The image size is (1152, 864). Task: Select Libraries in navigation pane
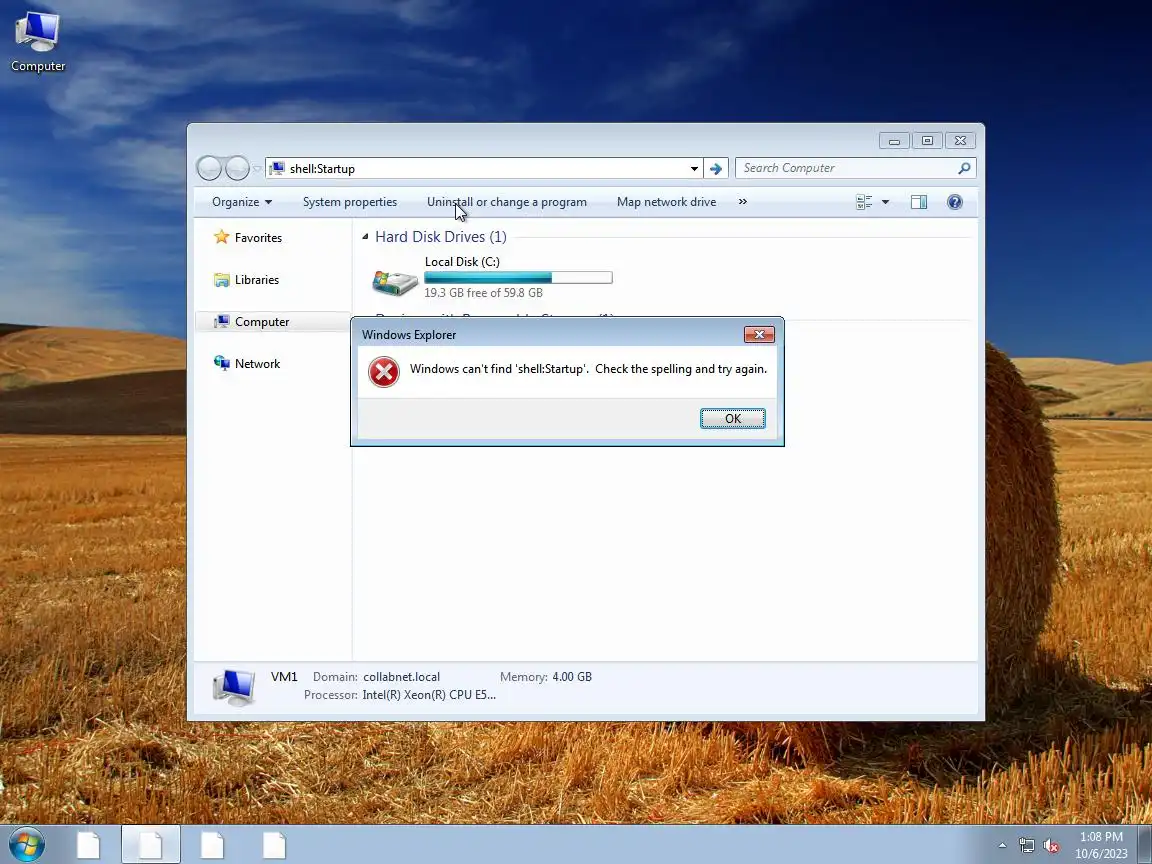[x=256, y=280]
